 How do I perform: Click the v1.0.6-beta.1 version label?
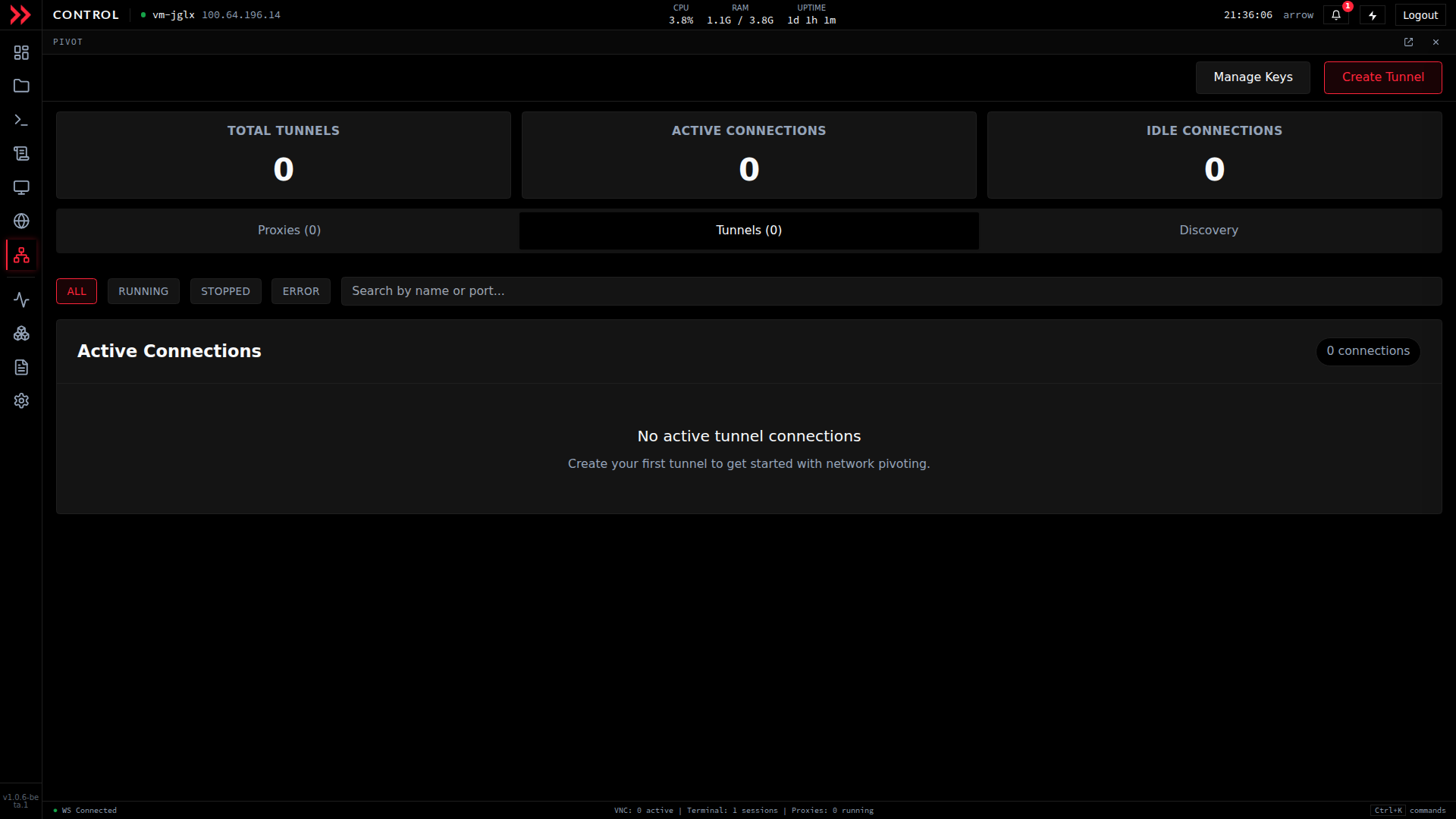[20, 801]
